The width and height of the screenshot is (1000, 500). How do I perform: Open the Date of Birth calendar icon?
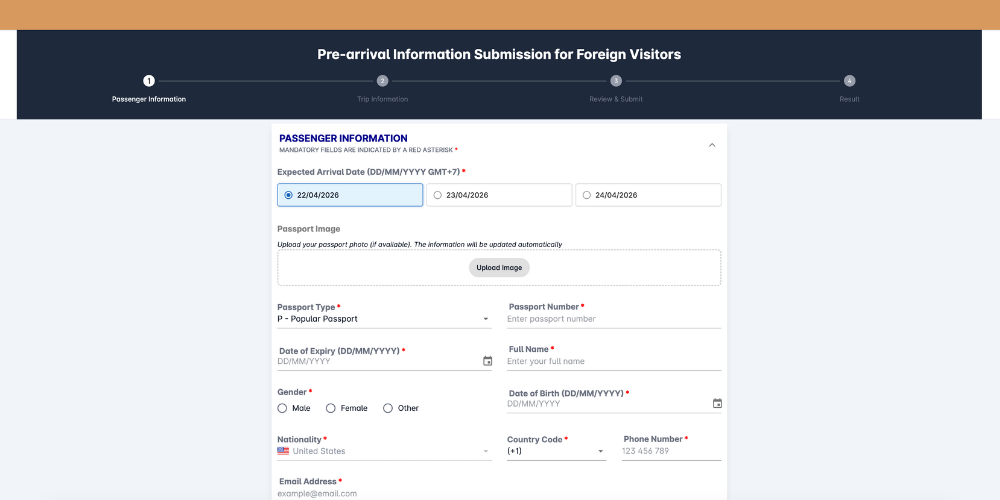[717, 403]
